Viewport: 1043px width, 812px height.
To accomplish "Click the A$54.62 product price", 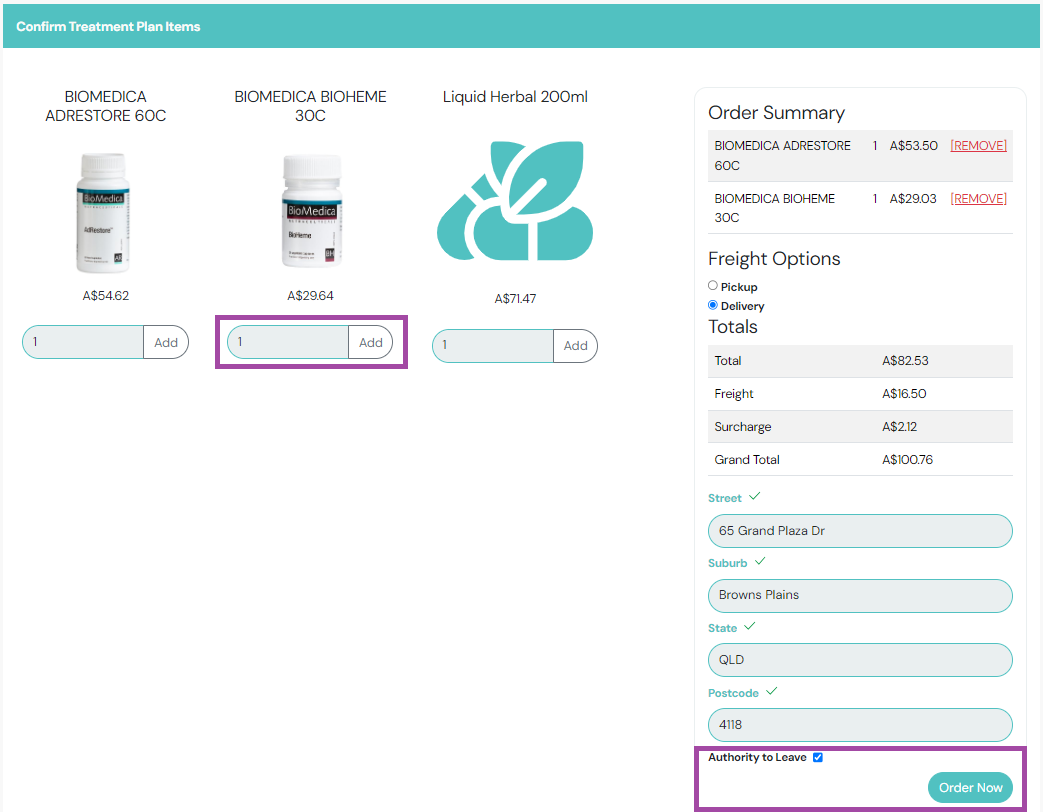I will tap(106, 296).
